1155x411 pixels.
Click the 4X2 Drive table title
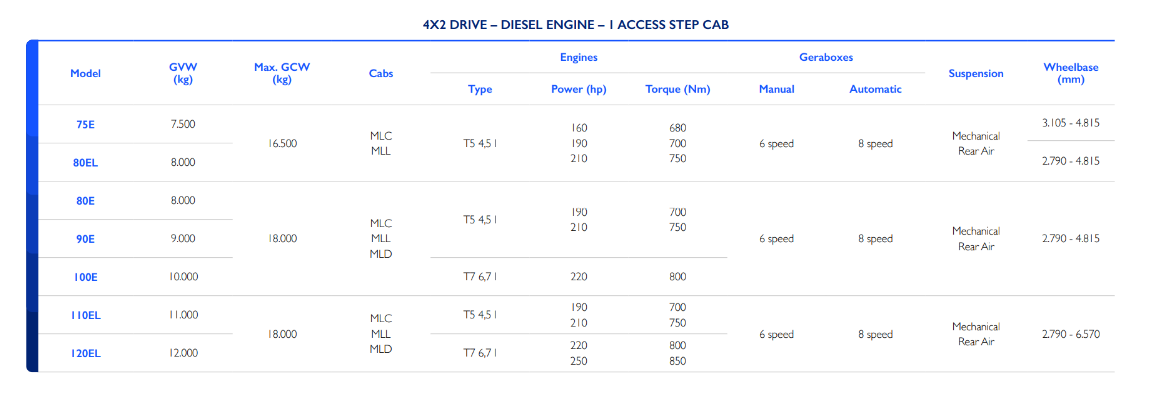point(576,24)
